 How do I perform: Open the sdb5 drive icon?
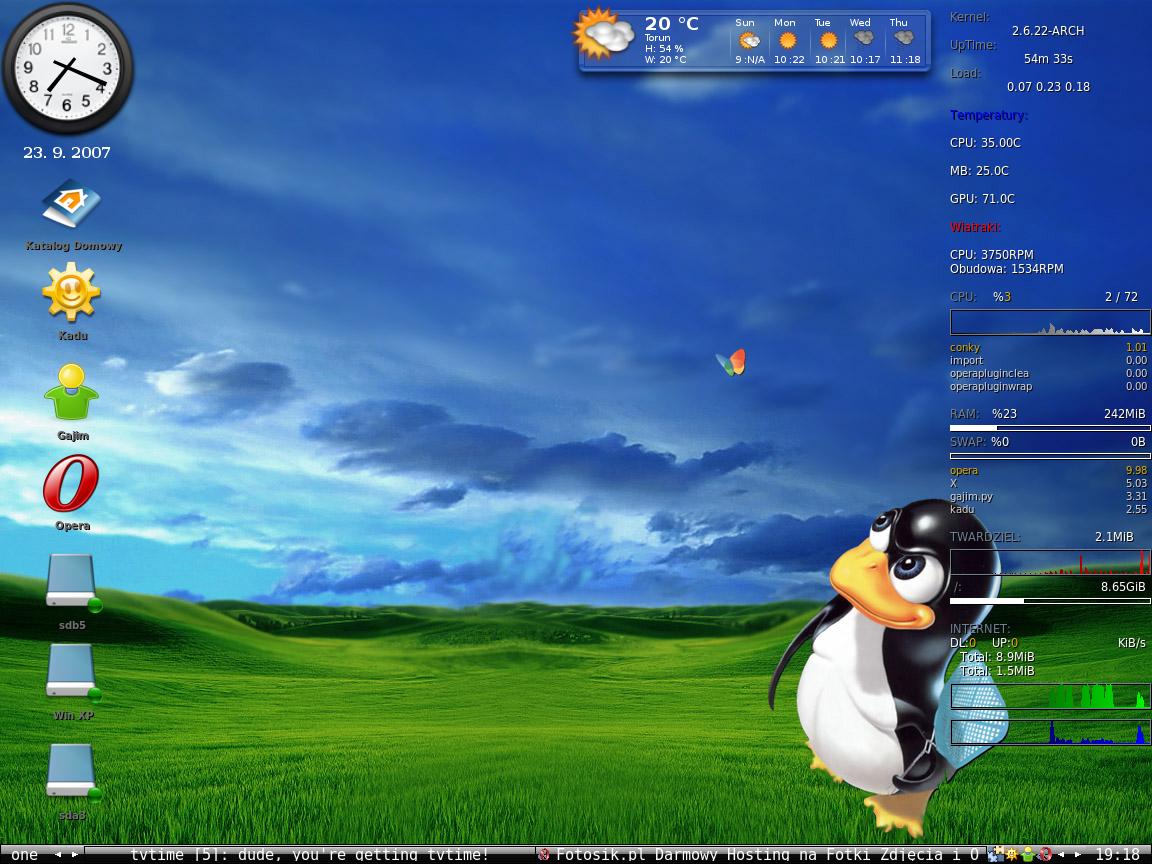pyautogui.click(x=72, y=582)
